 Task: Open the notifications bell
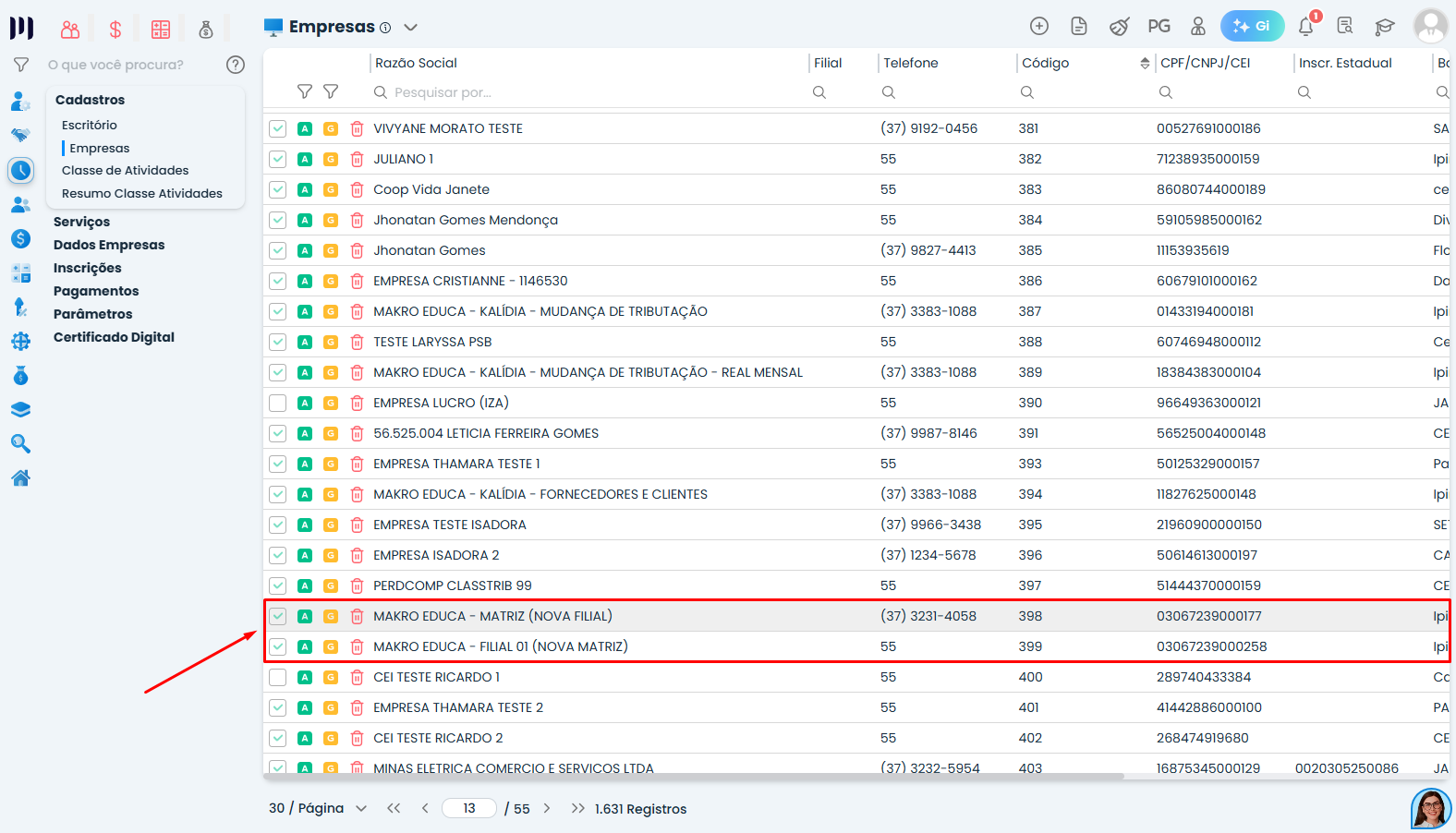pos(1306,26)
